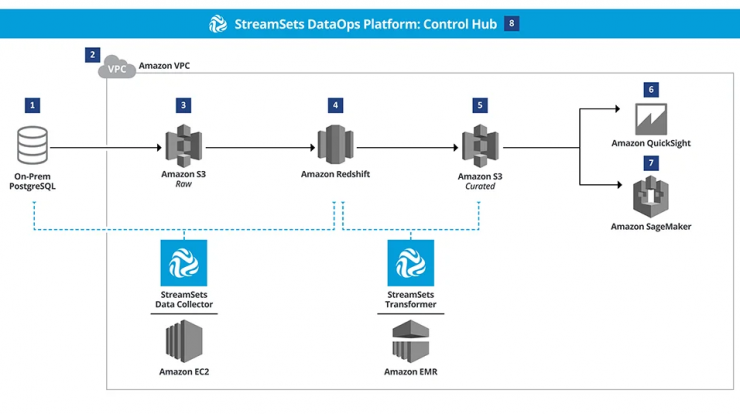The width and height of the screenshot is (740, 414).
Task: Click the Amazon EC2 icon
Action: click(x=184, y=341)
